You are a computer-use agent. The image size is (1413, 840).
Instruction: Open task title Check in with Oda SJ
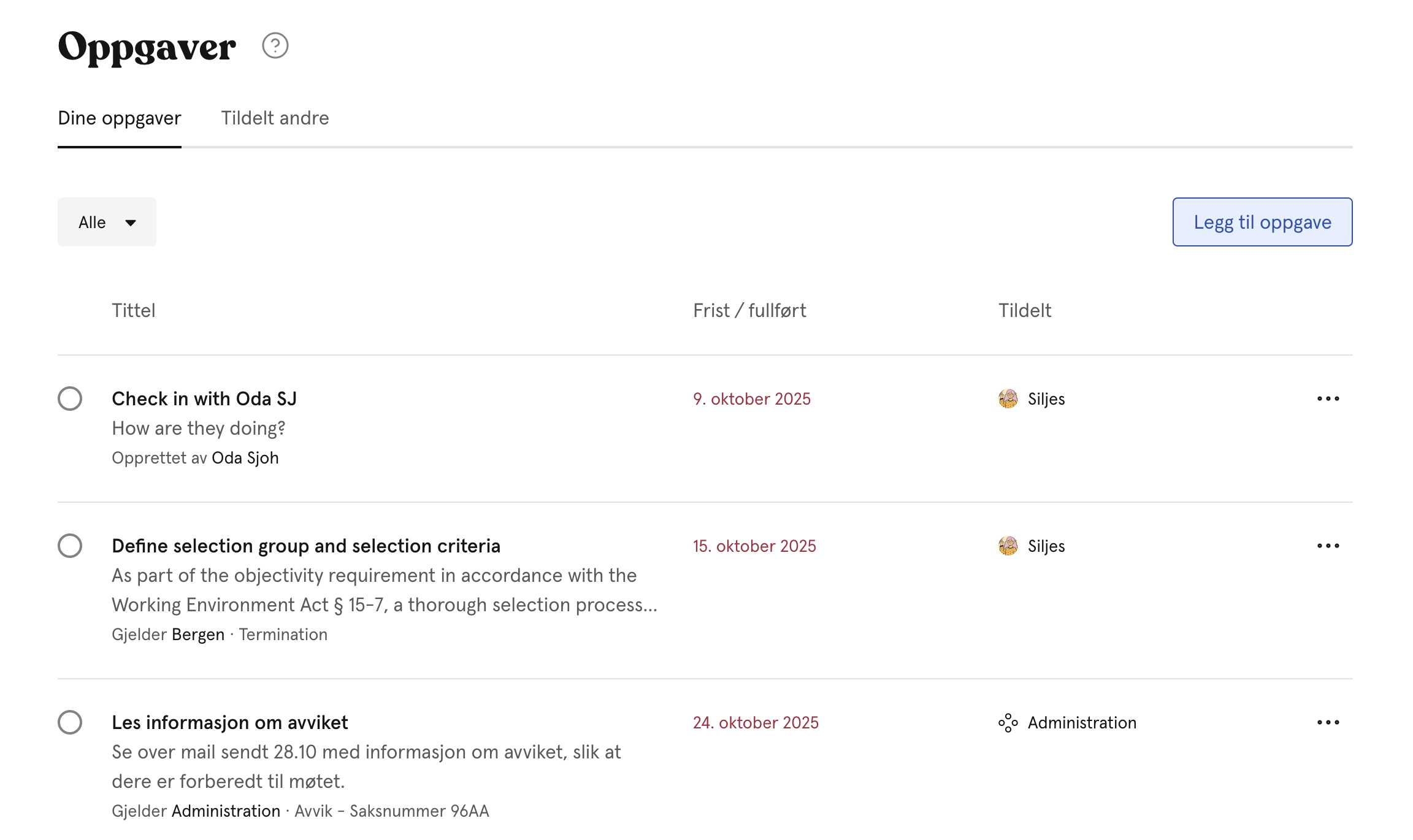[204, 399]
